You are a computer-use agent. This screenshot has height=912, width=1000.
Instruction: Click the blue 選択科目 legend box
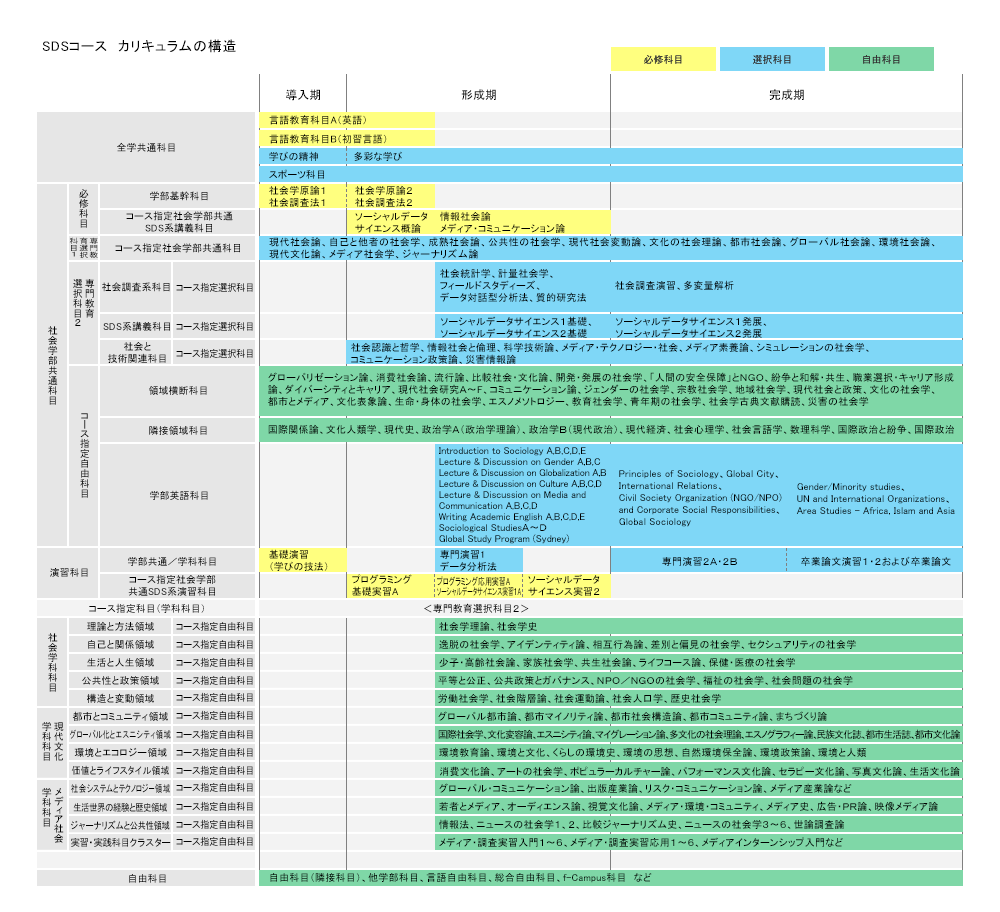click(x=772, y=59)
